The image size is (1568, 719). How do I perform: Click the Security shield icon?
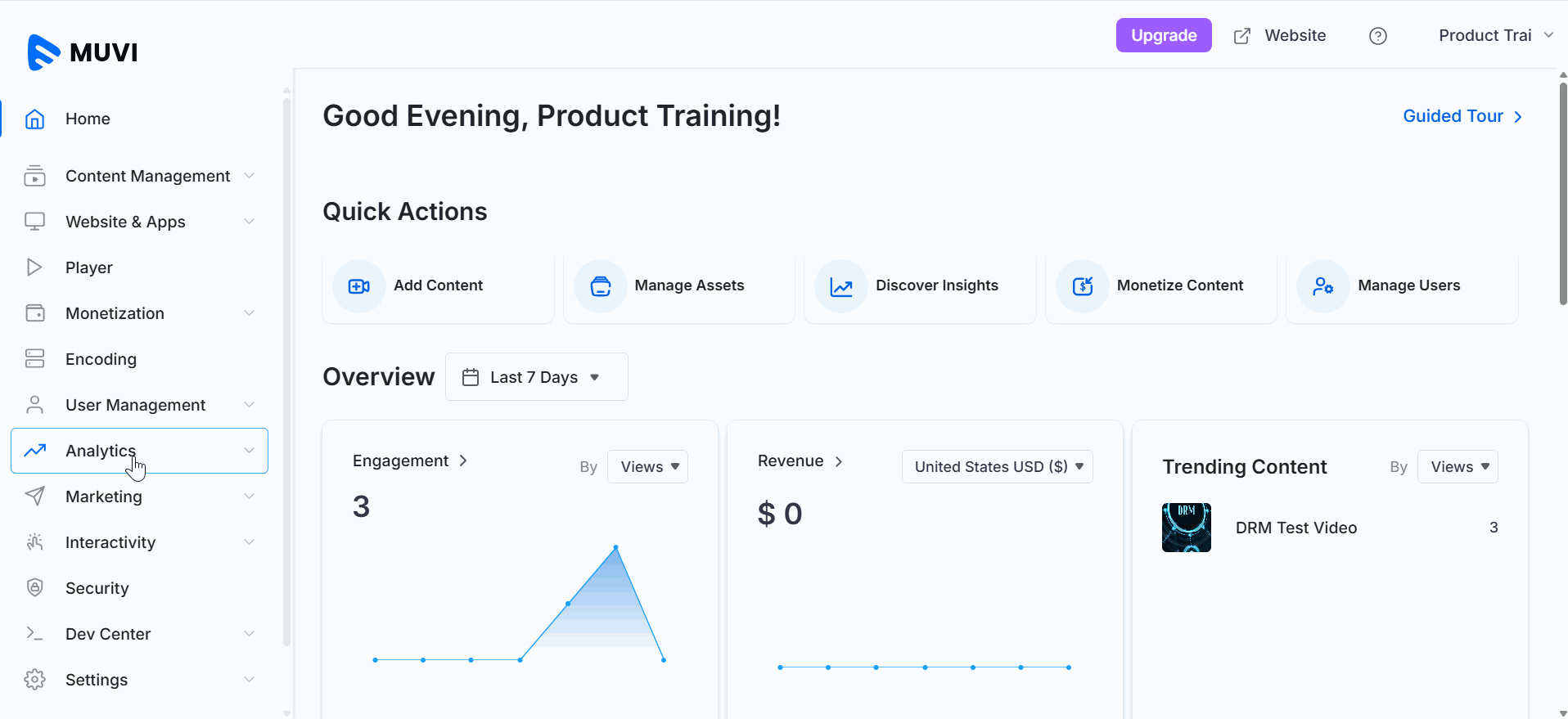(x=34, y=587)
